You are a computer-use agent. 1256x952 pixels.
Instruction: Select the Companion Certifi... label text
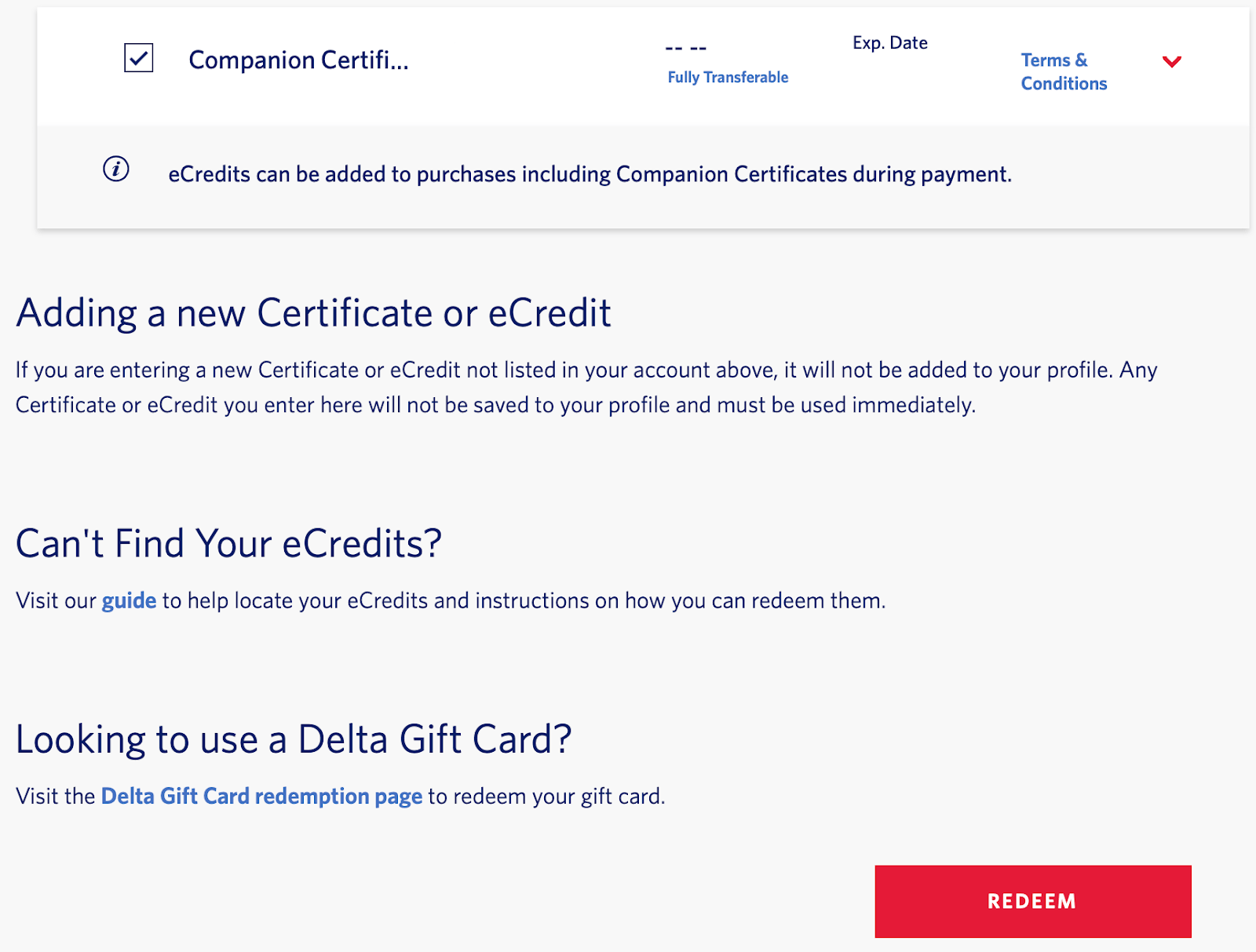[x=298, y=60]
